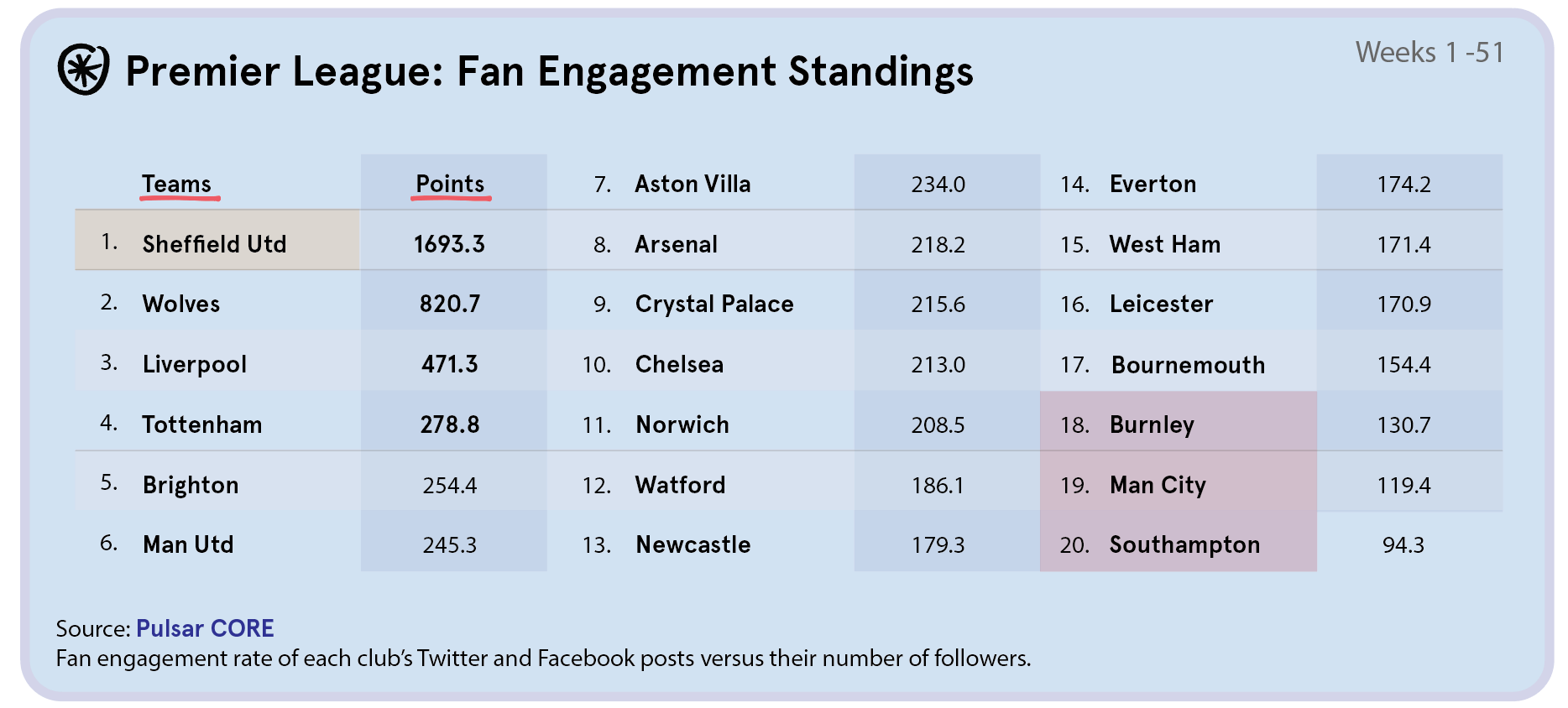Select the Liverpool team name
The width and height of the screenshot is (1568, 708).
pos(195,364)
